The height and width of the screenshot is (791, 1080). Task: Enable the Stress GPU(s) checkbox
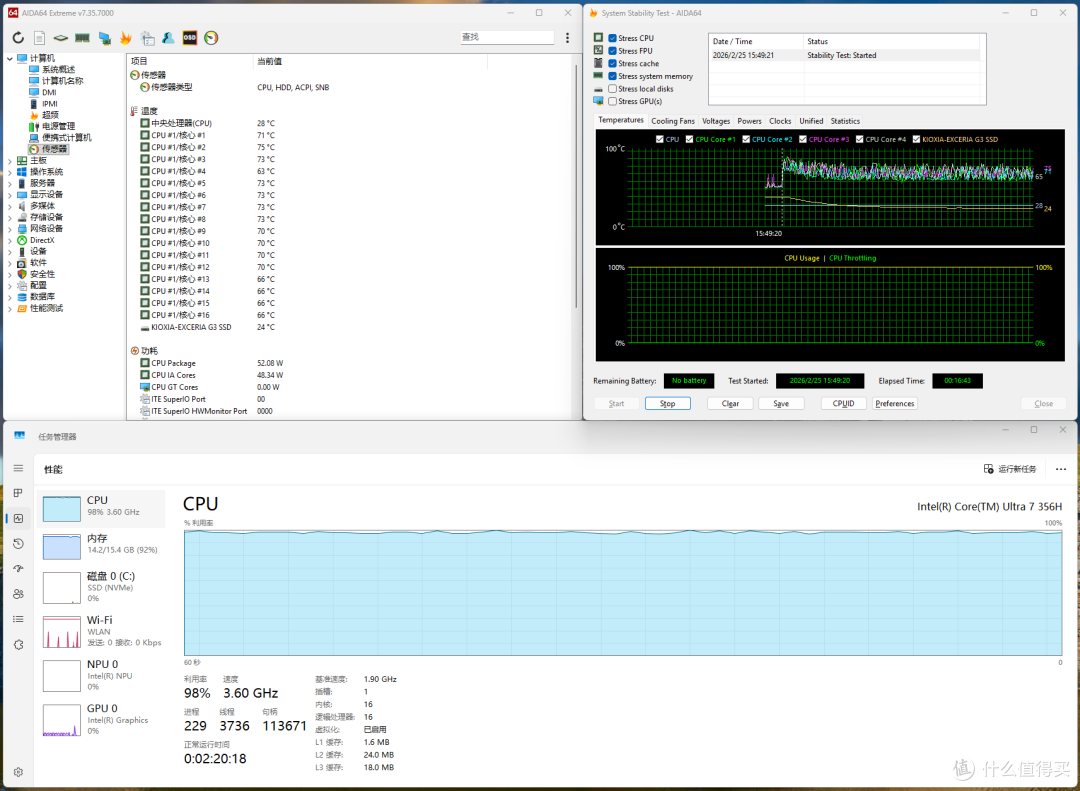coord(612,101)
